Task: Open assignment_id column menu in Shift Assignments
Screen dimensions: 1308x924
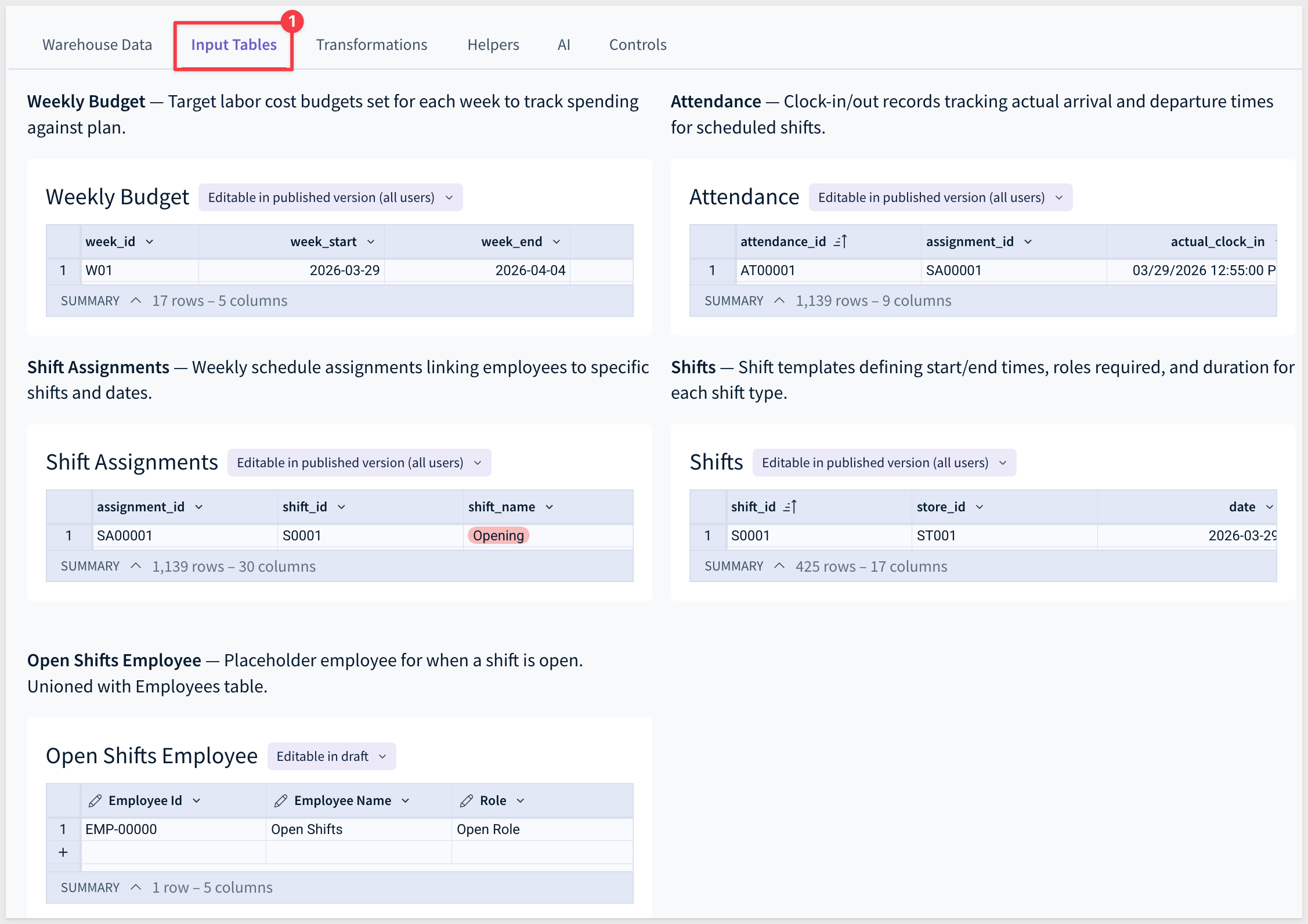Action: [199, 507]
